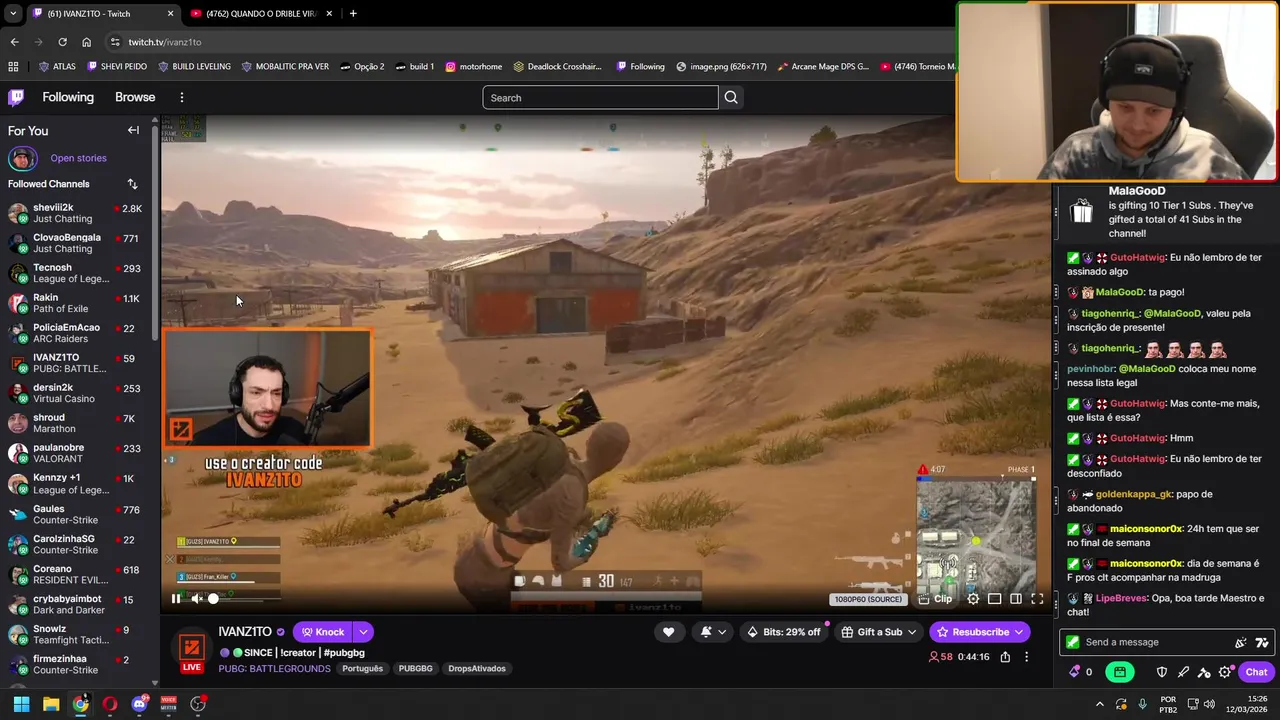
Task: Open Following in Twitch top nav
Action: click(x=68, y=97)
